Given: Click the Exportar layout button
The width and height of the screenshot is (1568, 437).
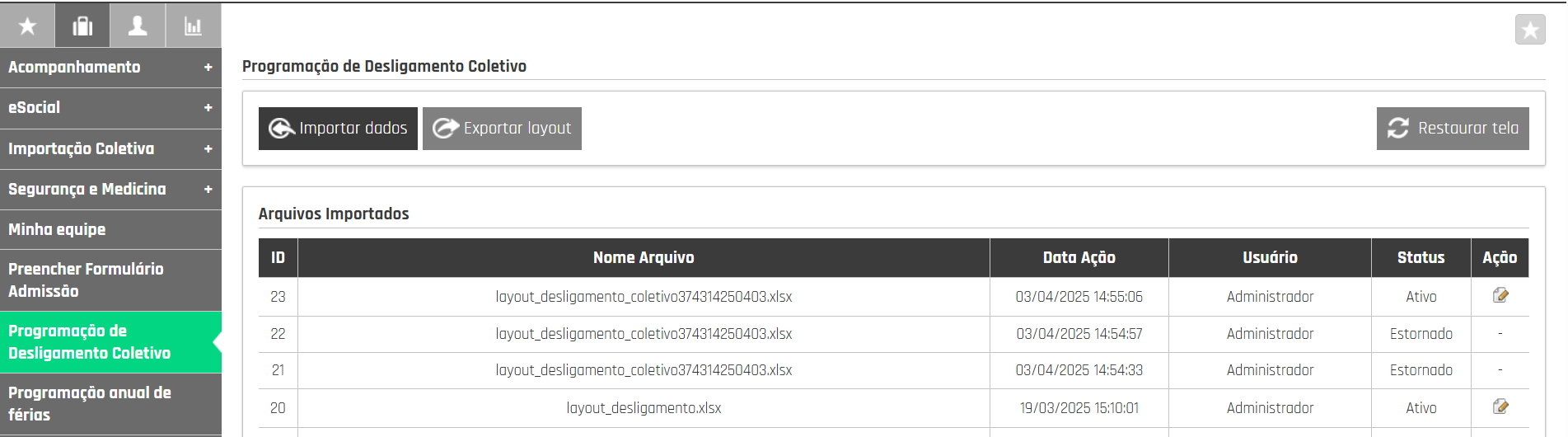Looking at the screenshot, I should click(x=502, y=129).
